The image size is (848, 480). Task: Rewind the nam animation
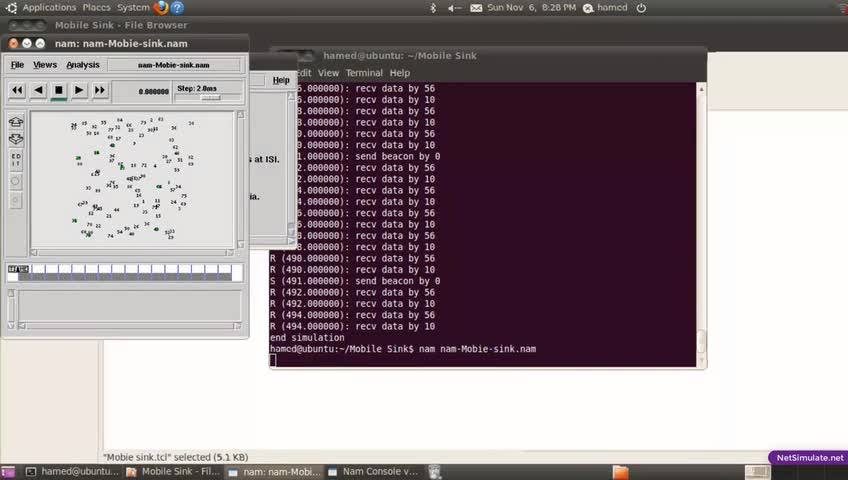[17, 90]
